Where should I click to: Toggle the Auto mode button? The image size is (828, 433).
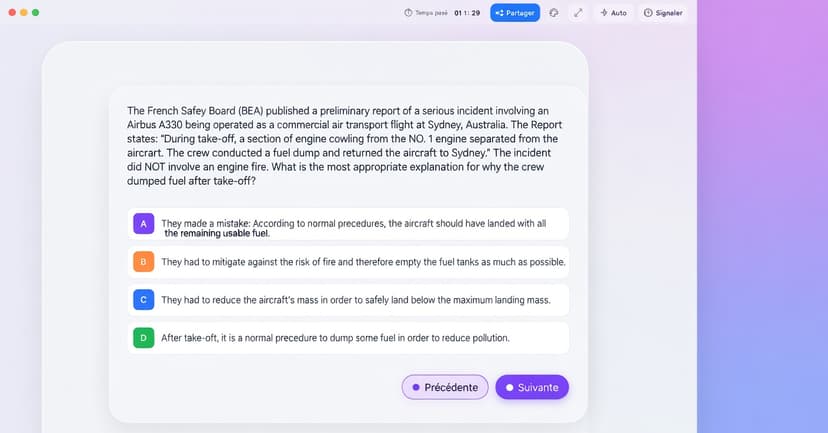[612, 13]
